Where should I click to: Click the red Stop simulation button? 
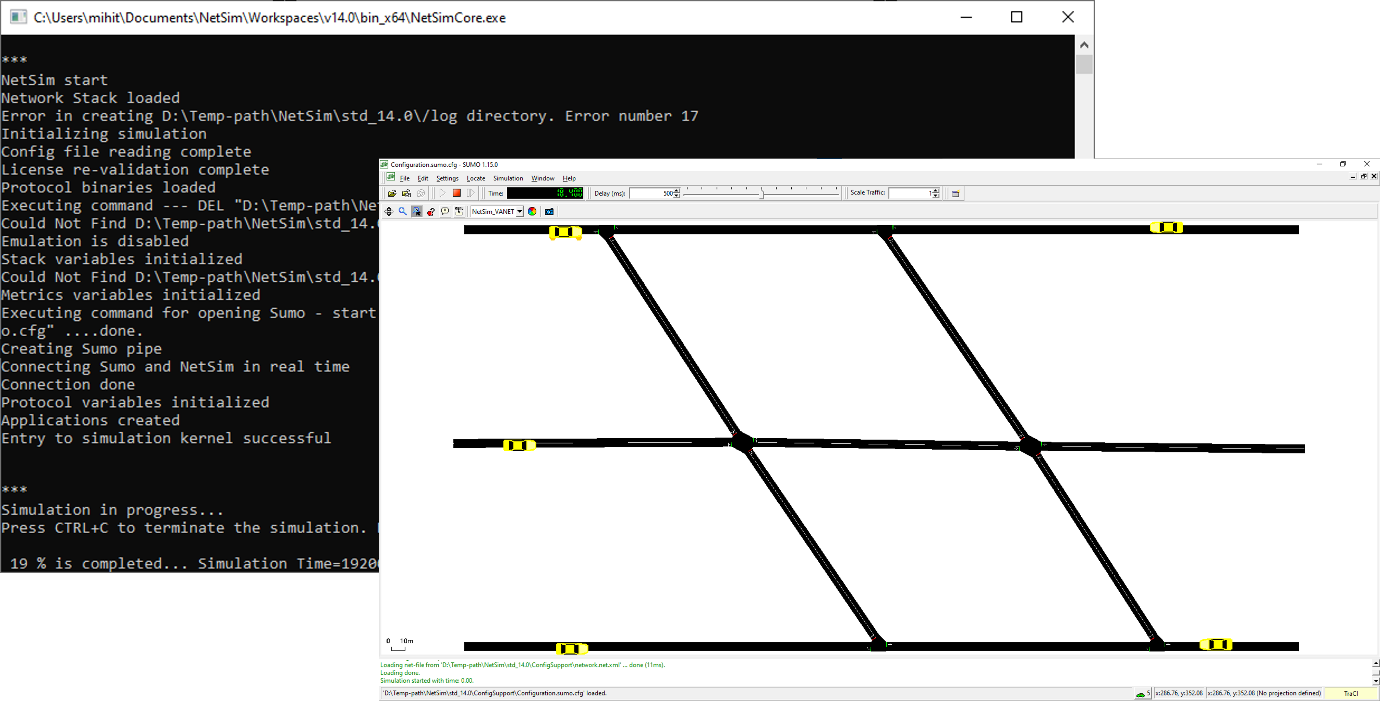456,193
